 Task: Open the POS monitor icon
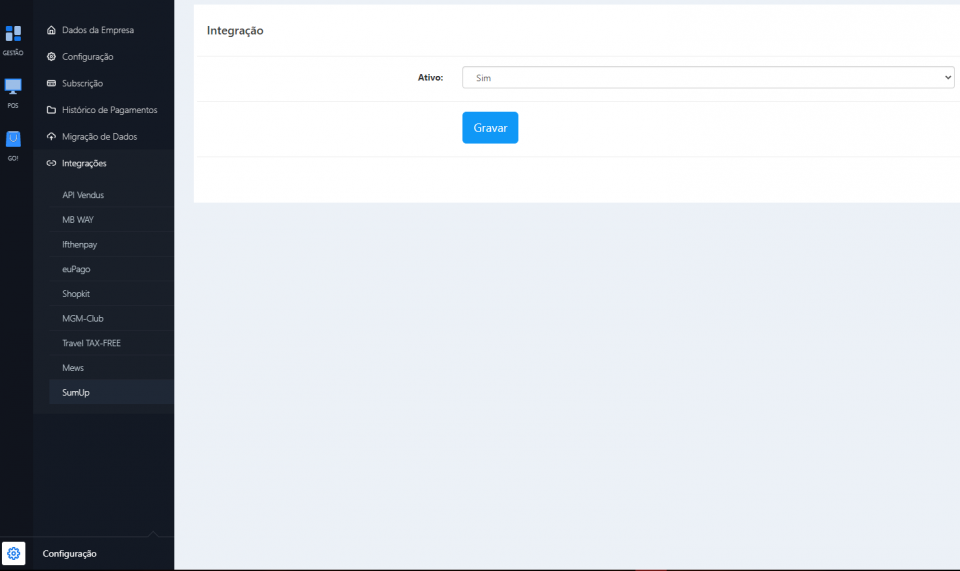(13, 88)
